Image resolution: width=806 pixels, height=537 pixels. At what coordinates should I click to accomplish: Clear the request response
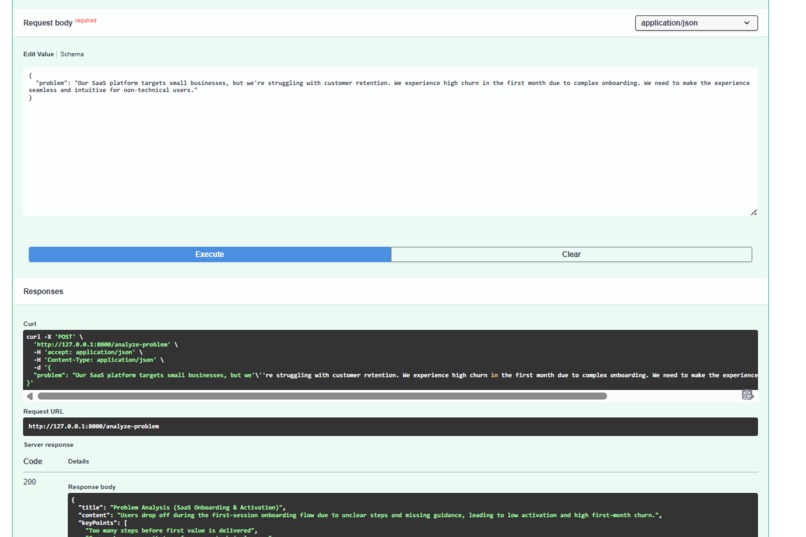[x=571, y=254]
